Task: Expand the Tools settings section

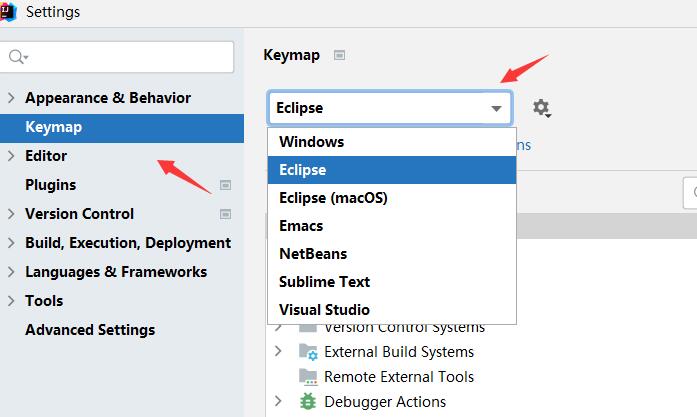Action: [11, 301]
